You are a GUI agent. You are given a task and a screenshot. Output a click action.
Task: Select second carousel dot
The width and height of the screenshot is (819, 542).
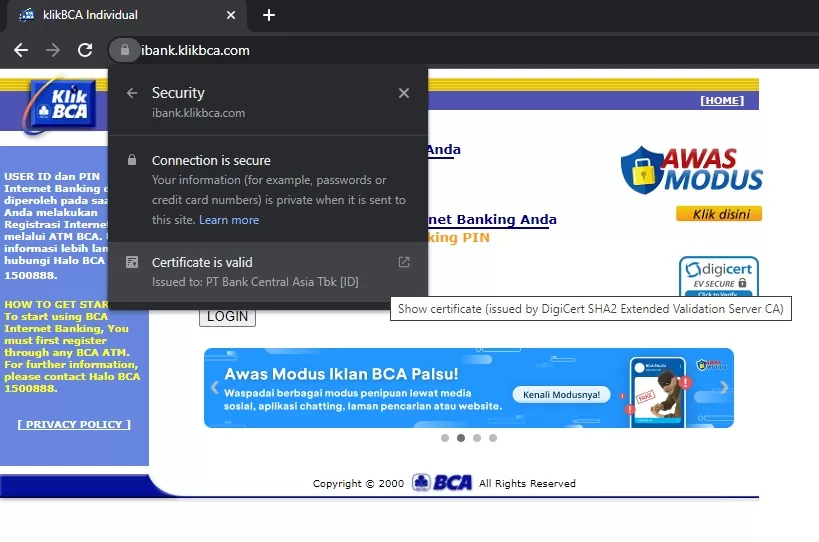[461, 438]
